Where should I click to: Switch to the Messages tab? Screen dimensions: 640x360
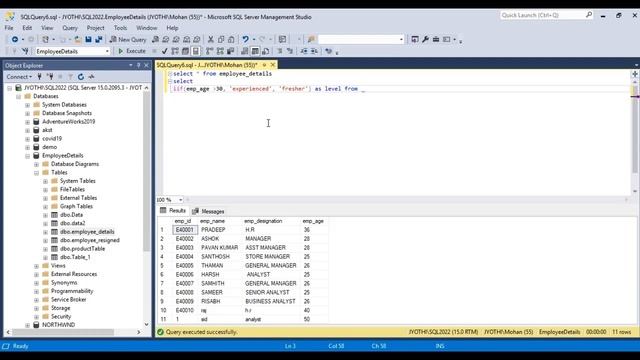(x=208, y=211)
